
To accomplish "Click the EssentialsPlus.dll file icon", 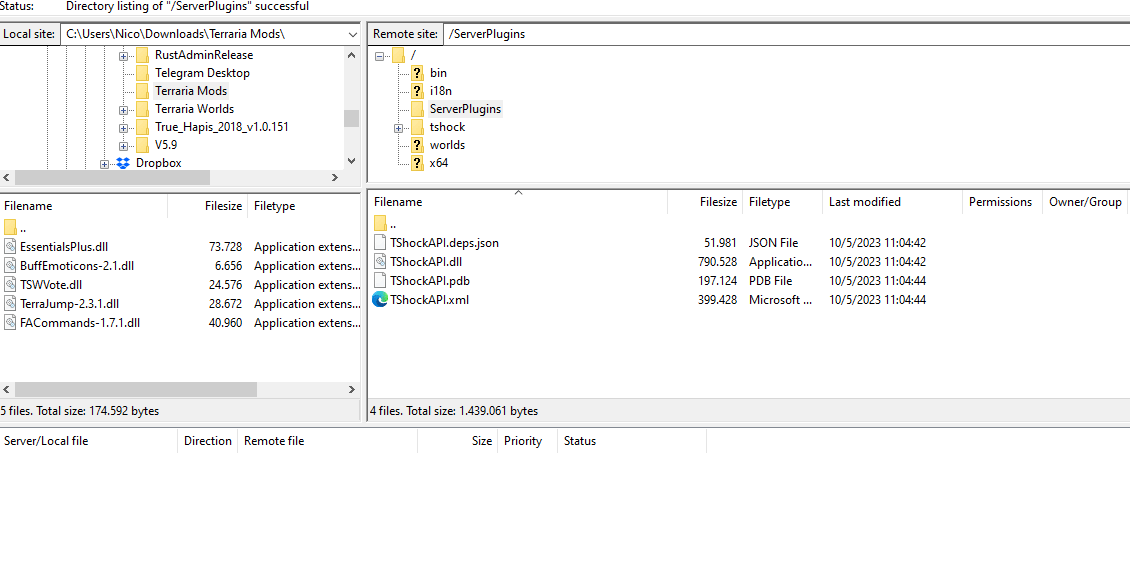I will [10, 247].
